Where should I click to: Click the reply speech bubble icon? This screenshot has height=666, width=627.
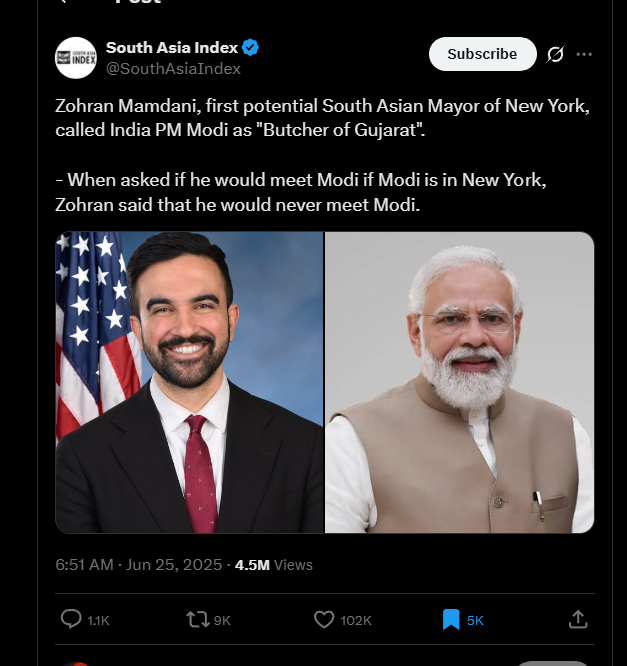click(x=71, y=620)
